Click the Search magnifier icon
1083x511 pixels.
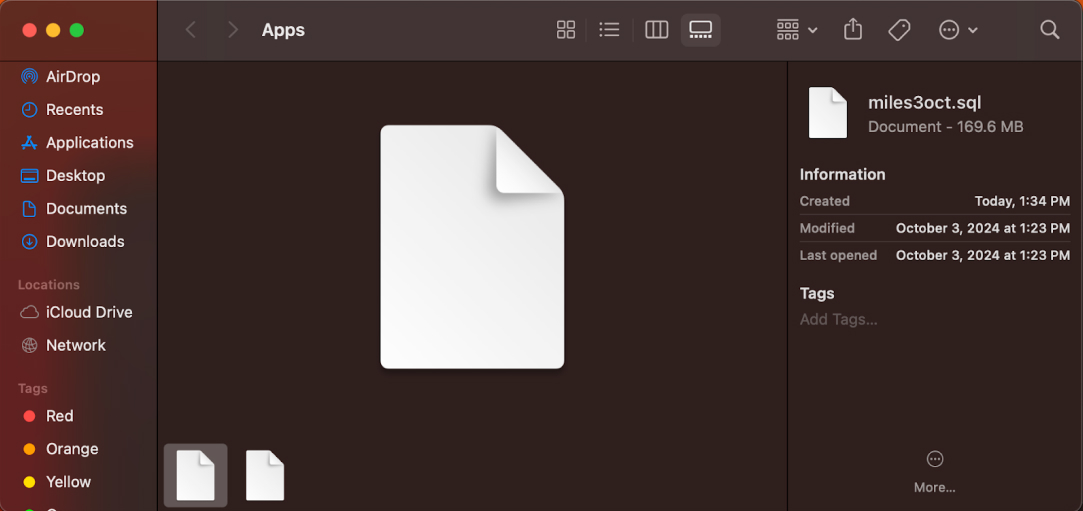(x=1049, y=30)
